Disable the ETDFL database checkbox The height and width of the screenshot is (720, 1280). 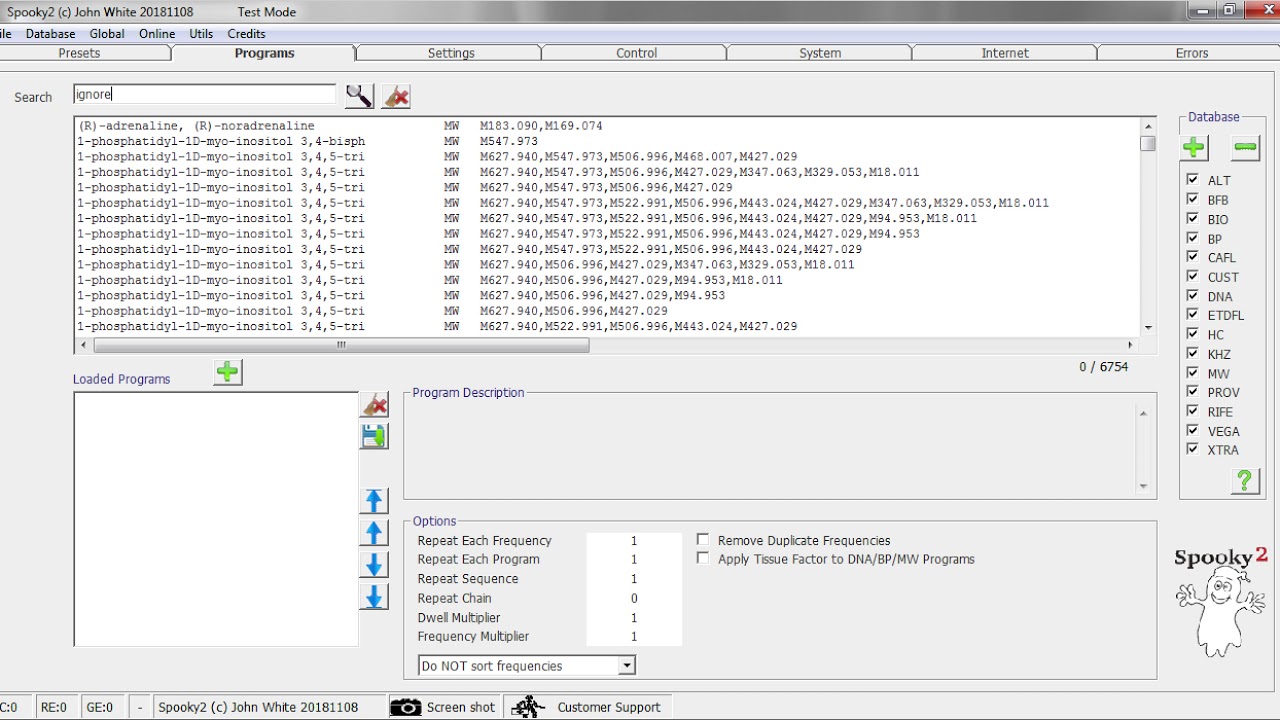(1192, 315)
